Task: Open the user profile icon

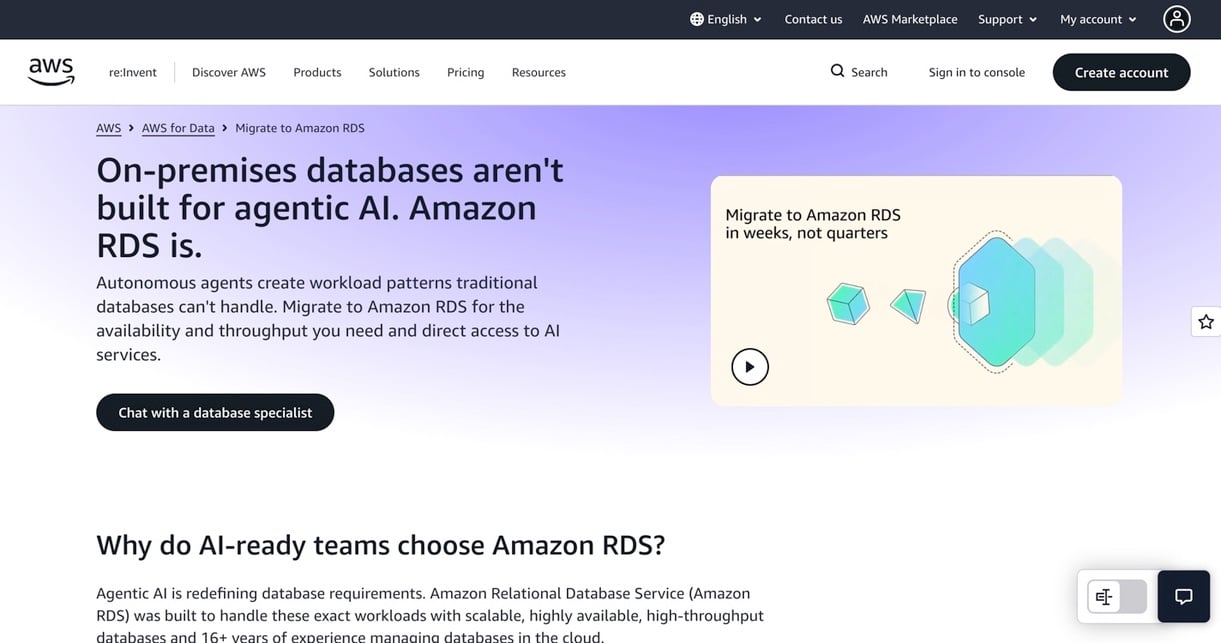Action: click(1177, 19)
